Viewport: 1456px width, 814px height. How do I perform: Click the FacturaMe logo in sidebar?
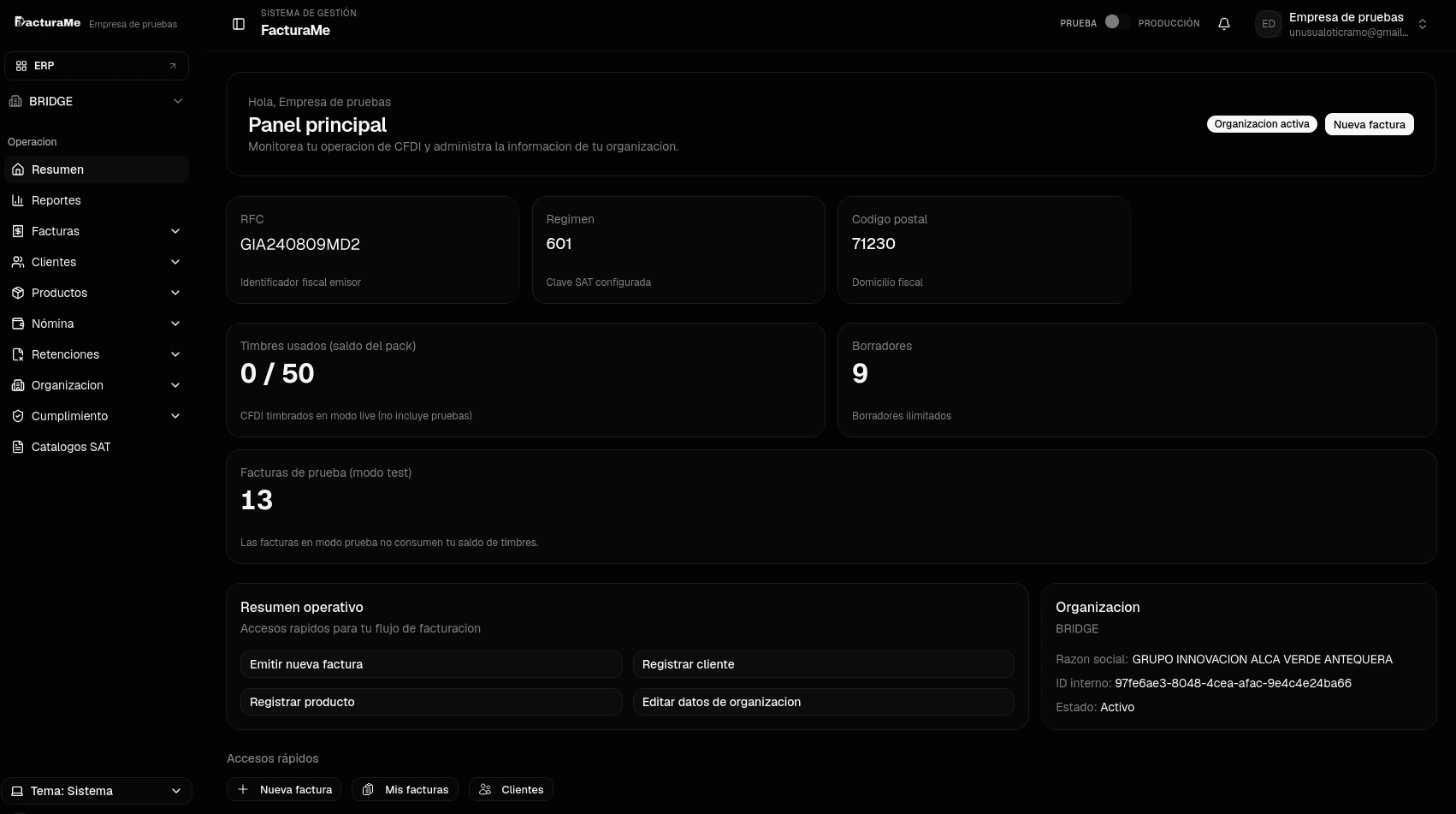(x=48, y=22)
